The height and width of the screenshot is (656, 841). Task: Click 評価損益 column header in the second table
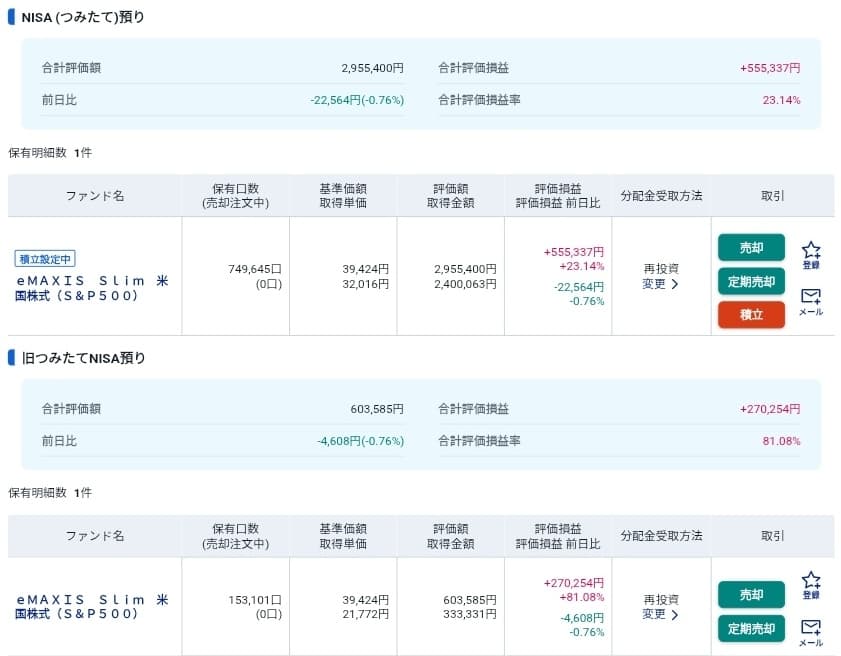click(x=557, y=529)
